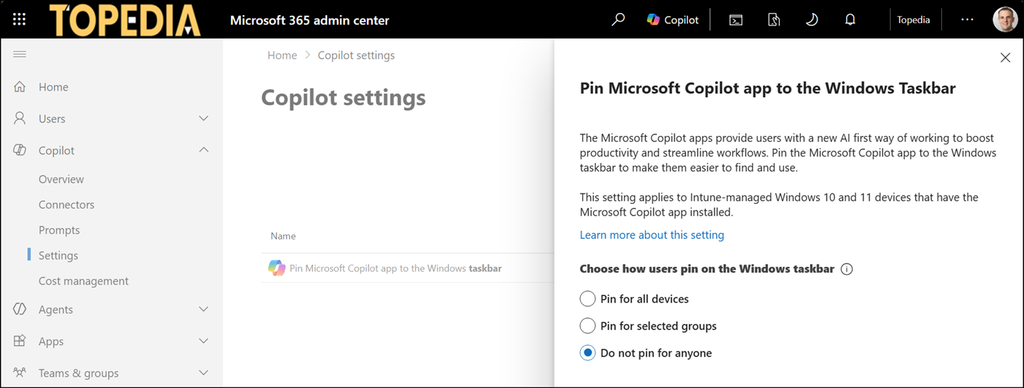
Task: Click the Copilot sidebar icon
Action: pos(20,150)
